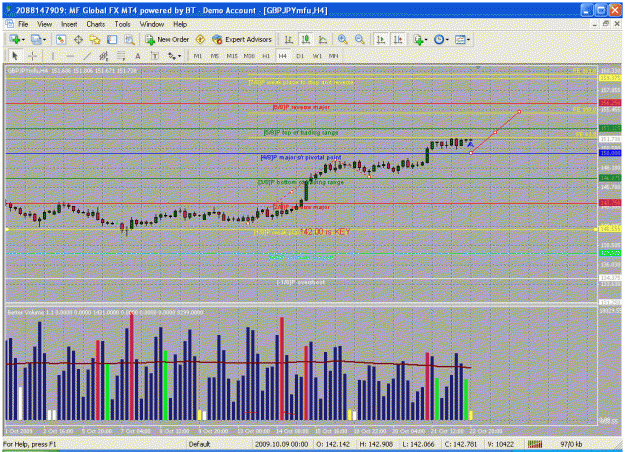Click the New Order button

pos(167,39)
